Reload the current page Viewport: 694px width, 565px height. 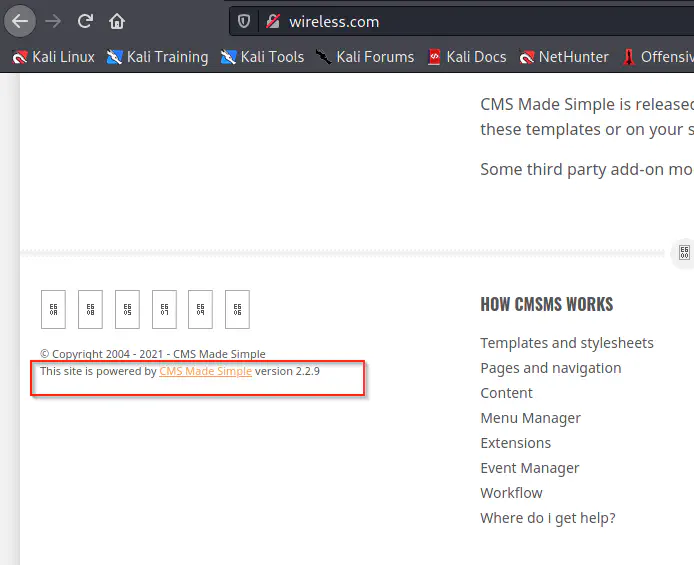pos(86,21)
